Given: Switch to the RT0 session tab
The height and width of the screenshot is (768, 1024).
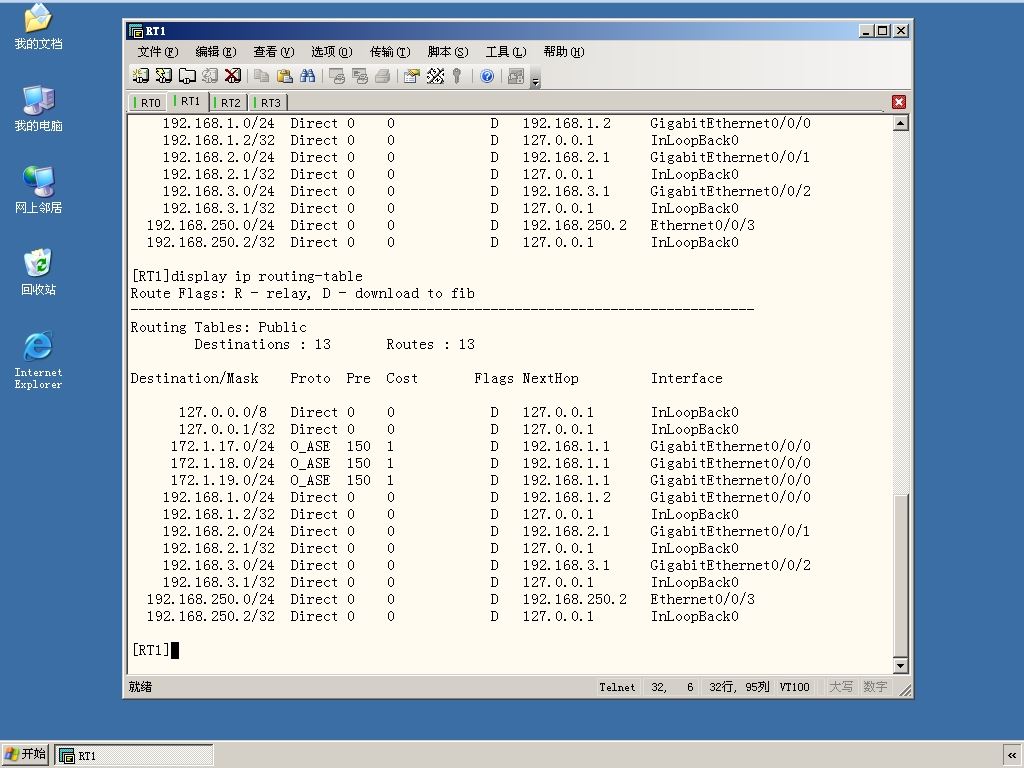Looking at the screenshot, I should click(148, 103).
